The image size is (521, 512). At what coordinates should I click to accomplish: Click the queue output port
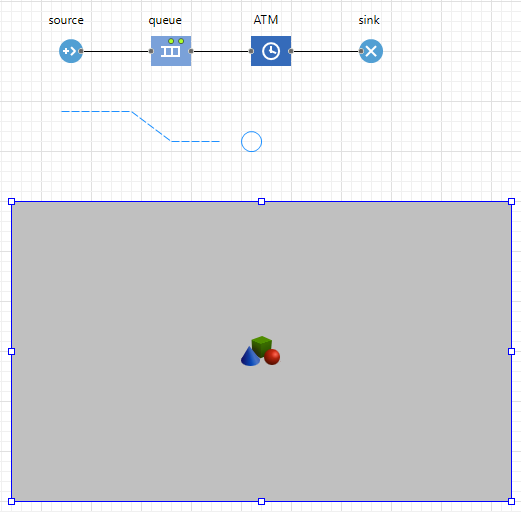191,51
